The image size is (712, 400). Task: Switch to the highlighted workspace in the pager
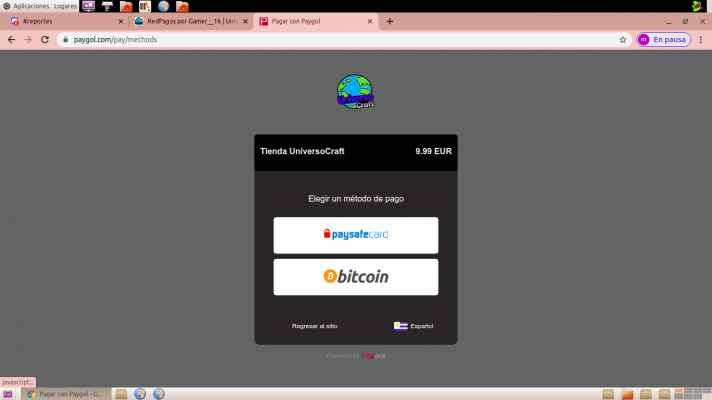[x=679, y=391]
